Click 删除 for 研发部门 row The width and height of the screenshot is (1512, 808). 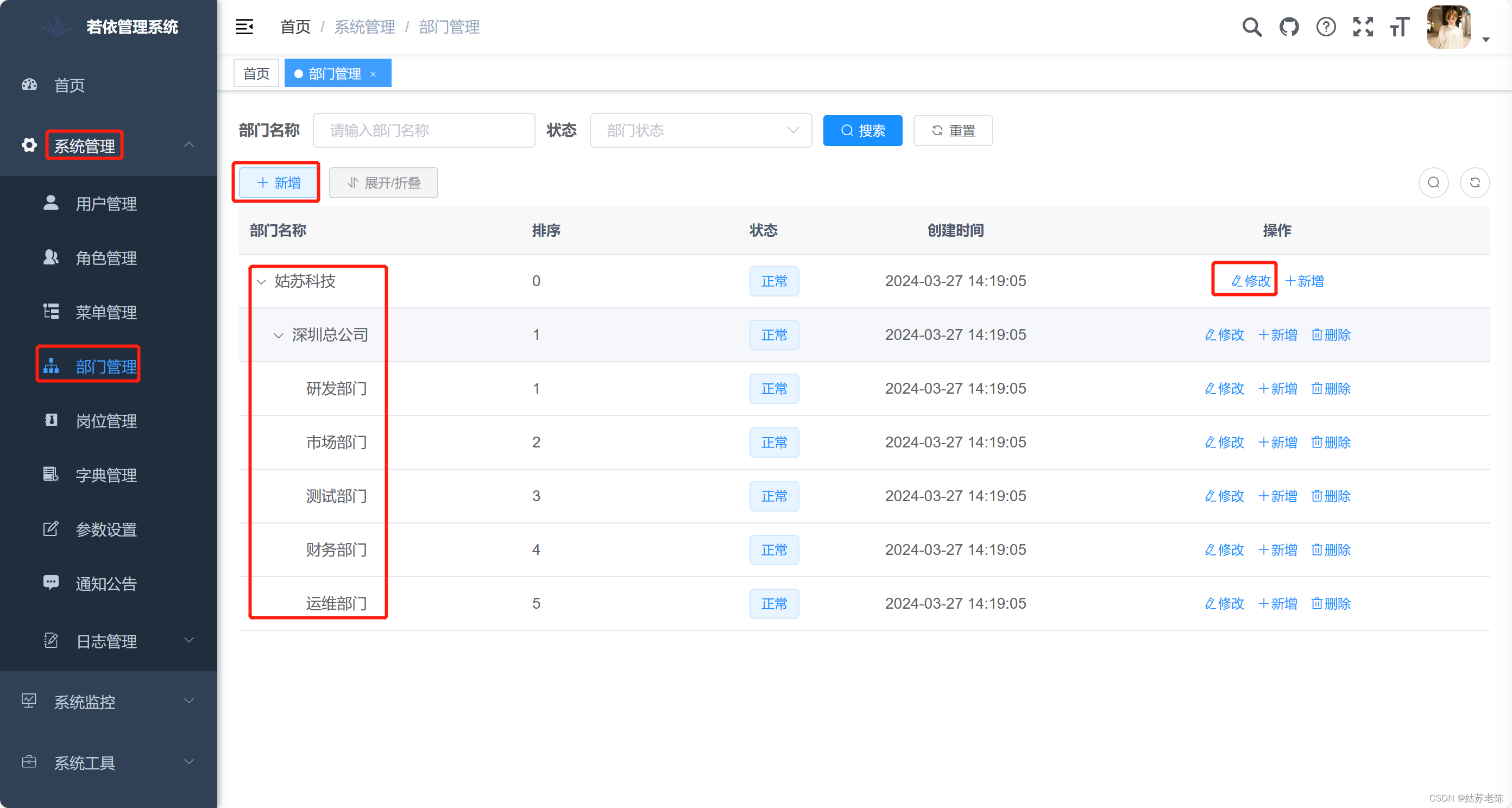coord(1331,388)
